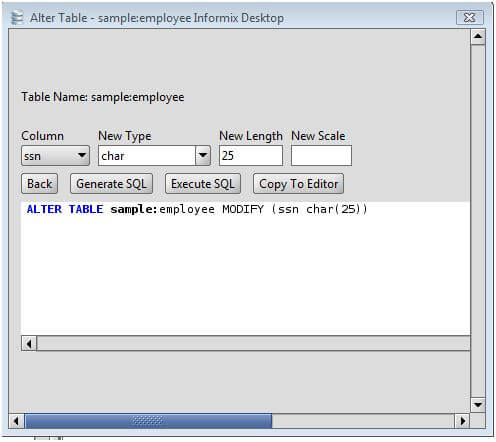Click the window vertical scrollbar up arrow

pos(478,36)
